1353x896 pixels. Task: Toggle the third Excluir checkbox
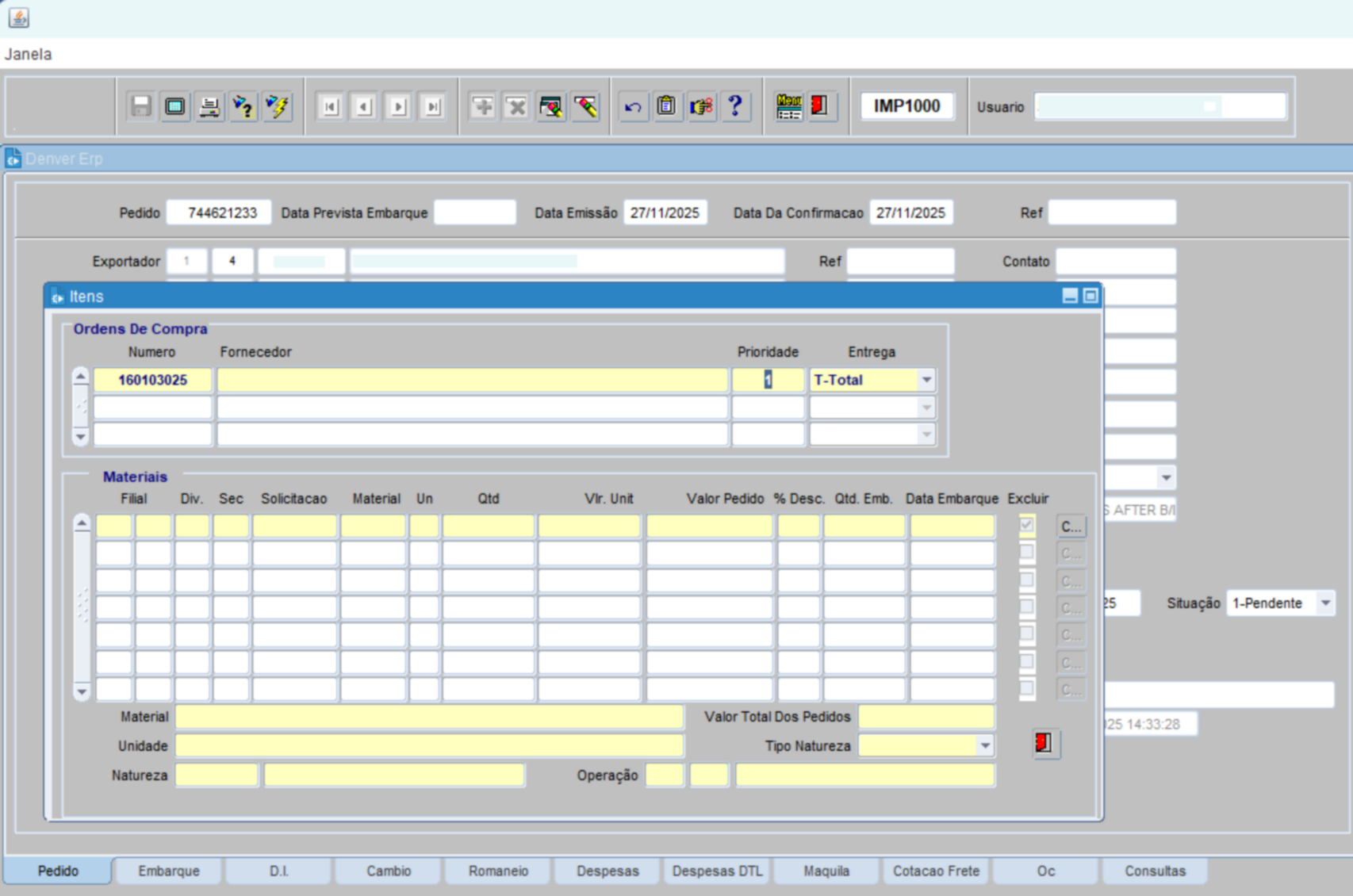click(x=1026, y=580)
